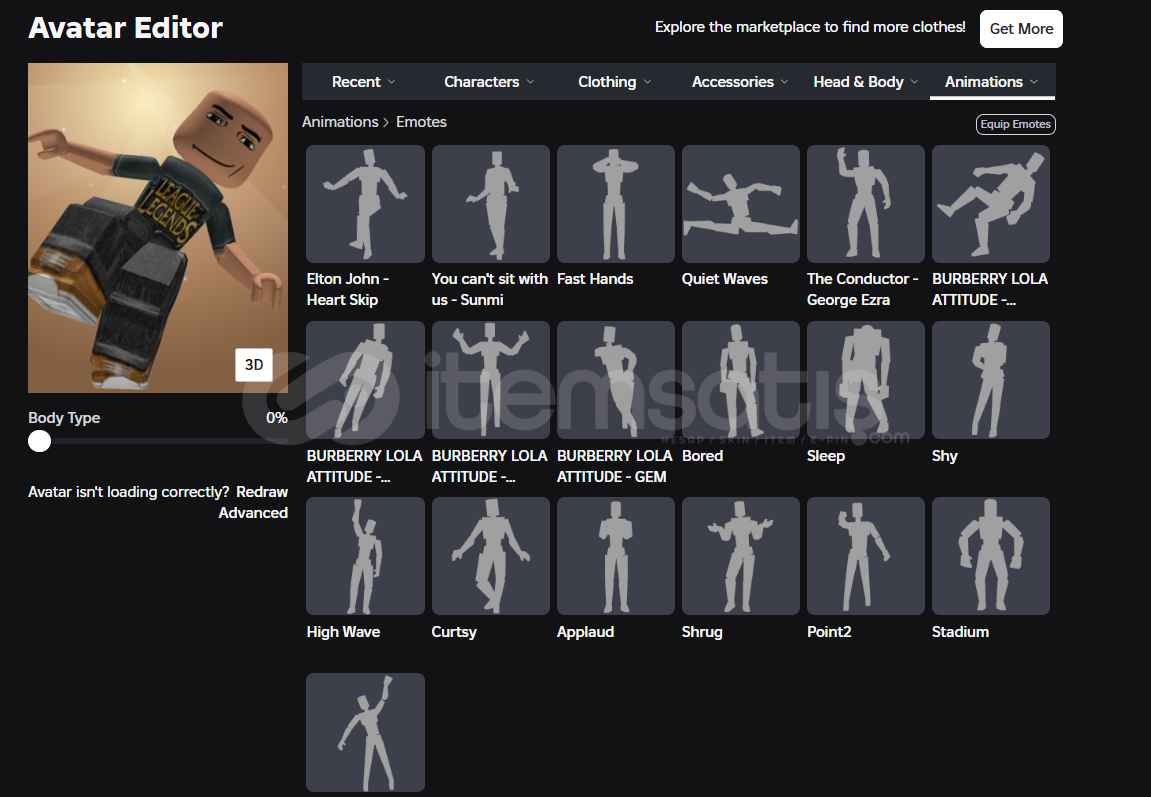
Task: Open the Accessories tab
Action: tap(740, 81)
